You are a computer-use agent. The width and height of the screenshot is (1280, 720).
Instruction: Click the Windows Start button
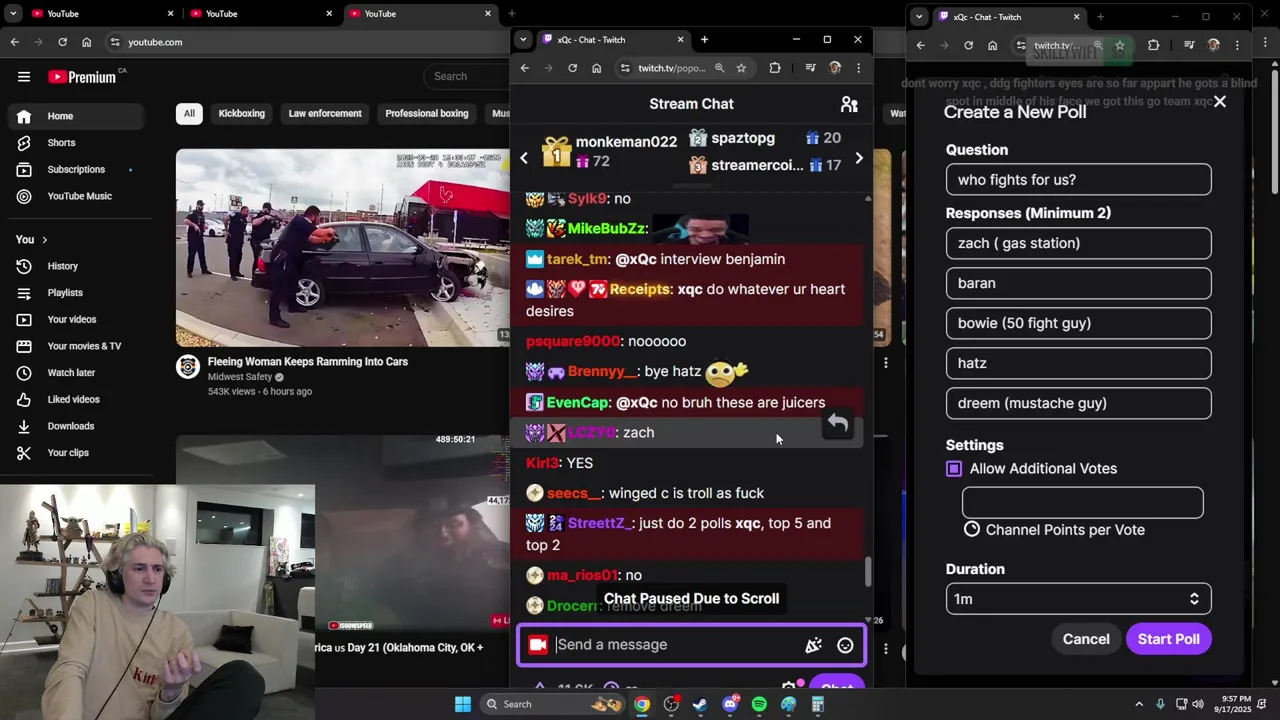[x=463, y=704]
